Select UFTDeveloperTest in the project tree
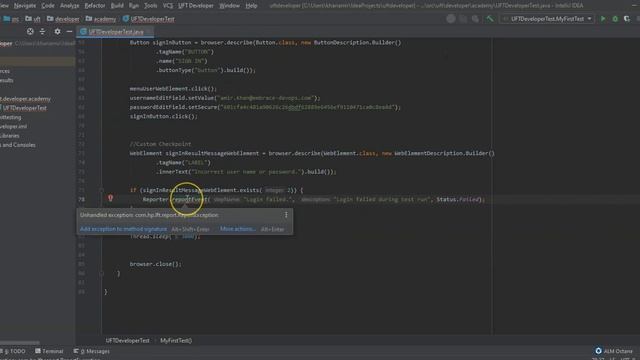 [24, 108]
